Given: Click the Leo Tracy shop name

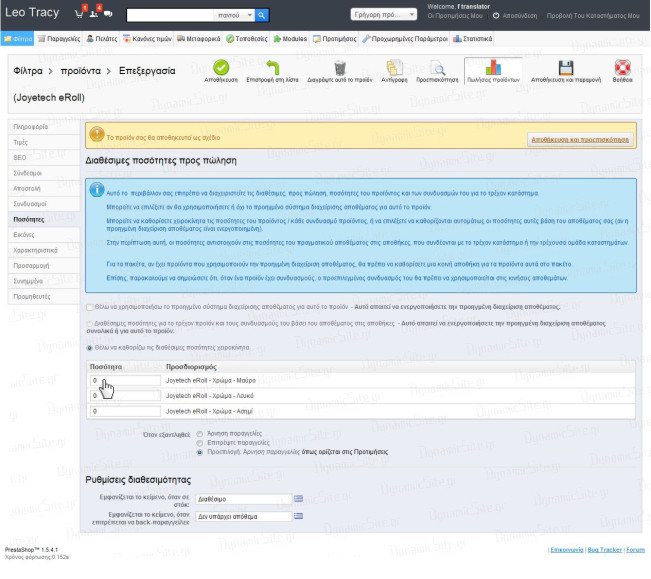Looking at the screenshot, I should coord(32,13).
